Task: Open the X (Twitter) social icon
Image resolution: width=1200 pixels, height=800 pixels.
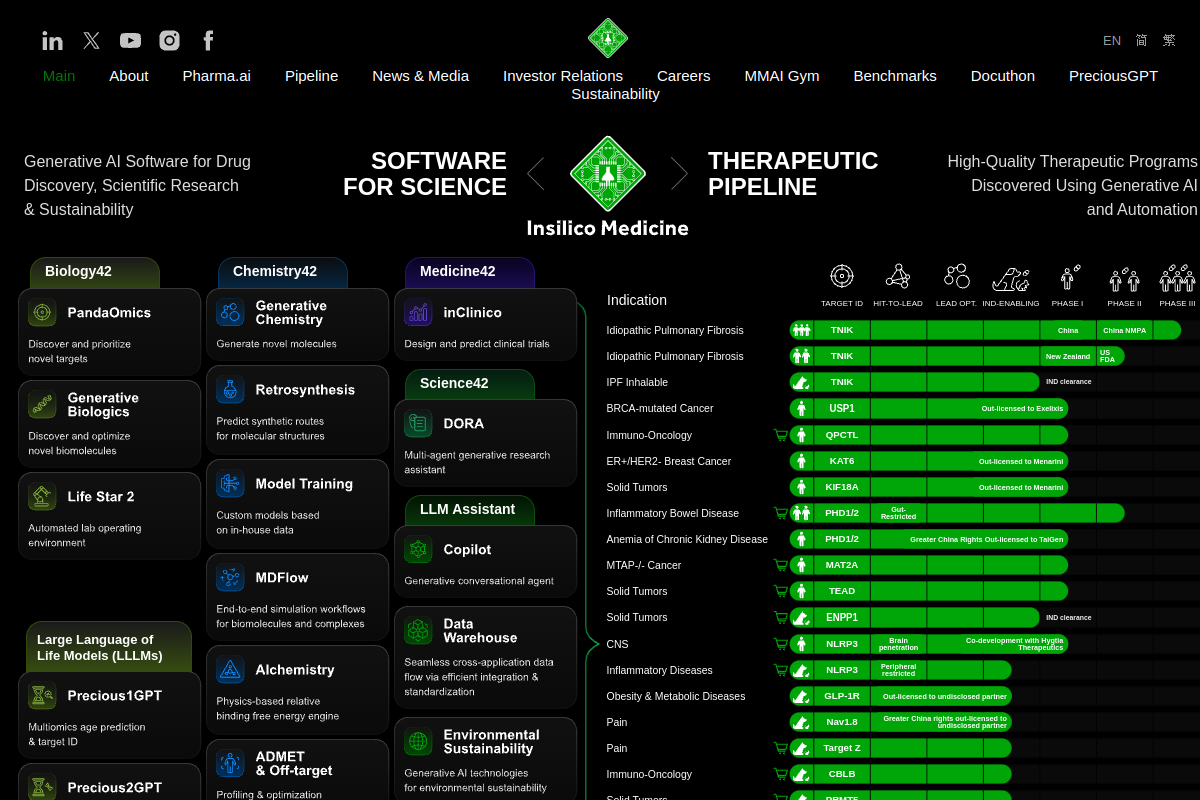Action: pos(92,40)
